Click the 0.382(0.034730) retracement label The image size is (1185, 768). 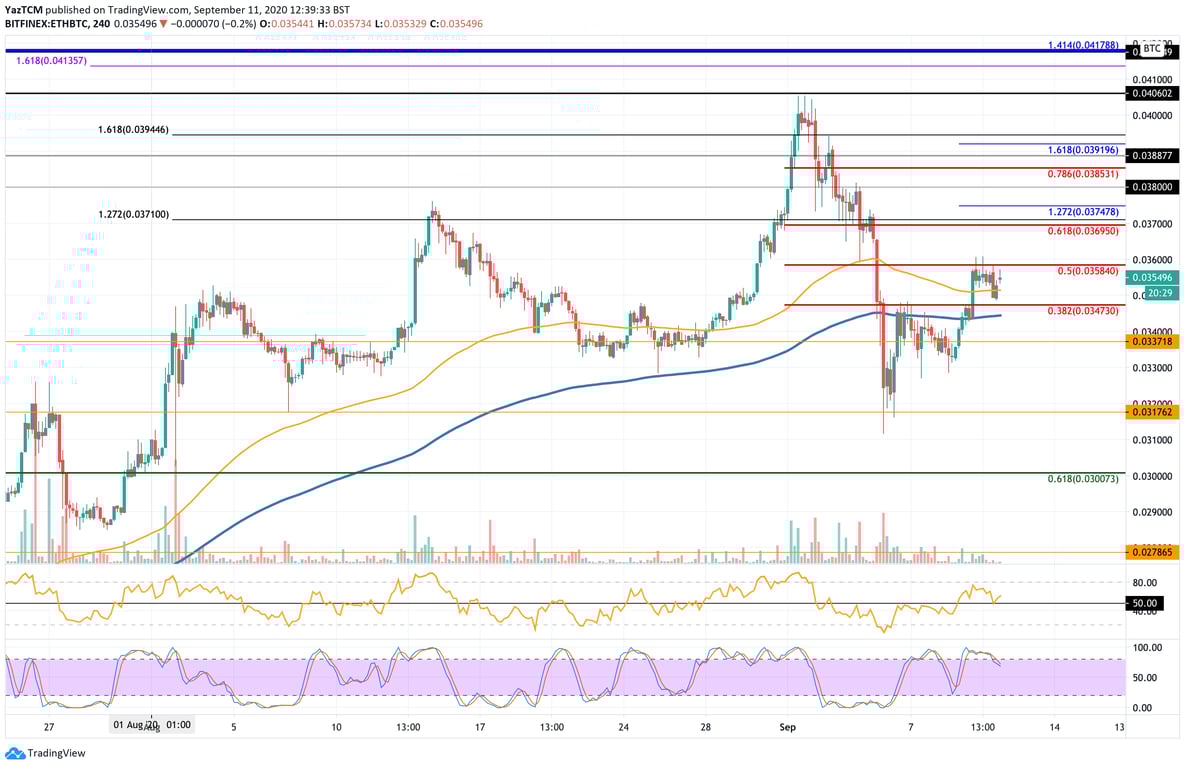[1083, 311]
